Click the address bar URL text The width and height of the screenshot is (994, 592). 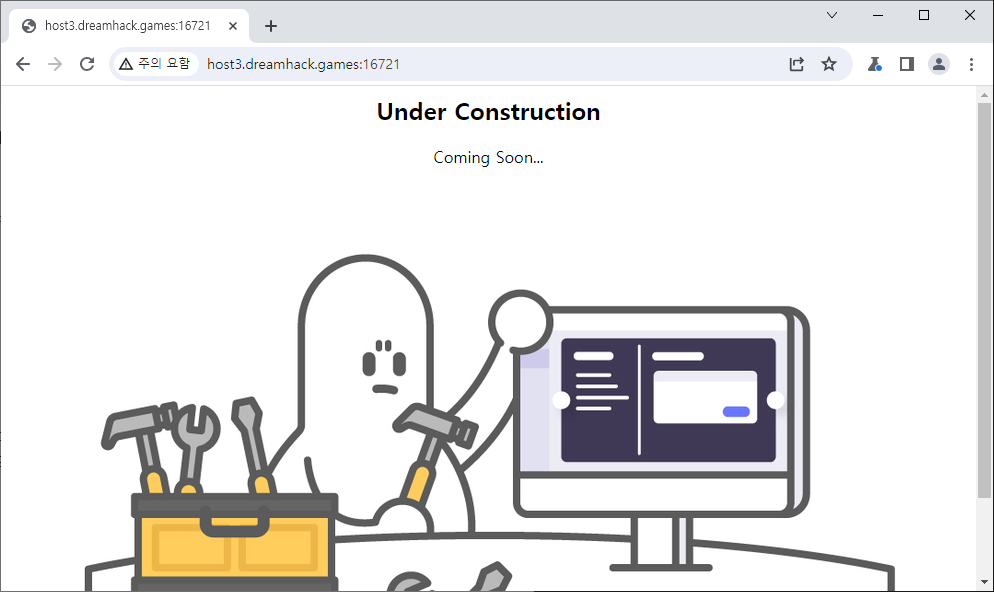[x=303, y=64]
